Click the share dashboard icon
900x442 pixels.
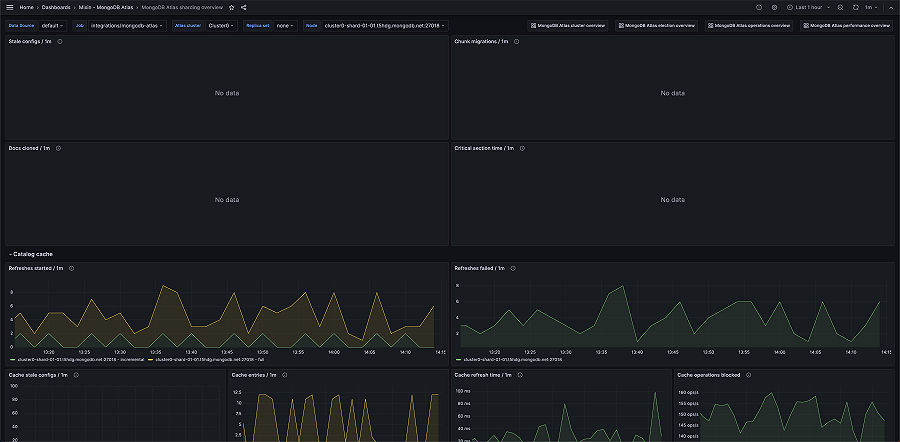(x=243, y=7)
